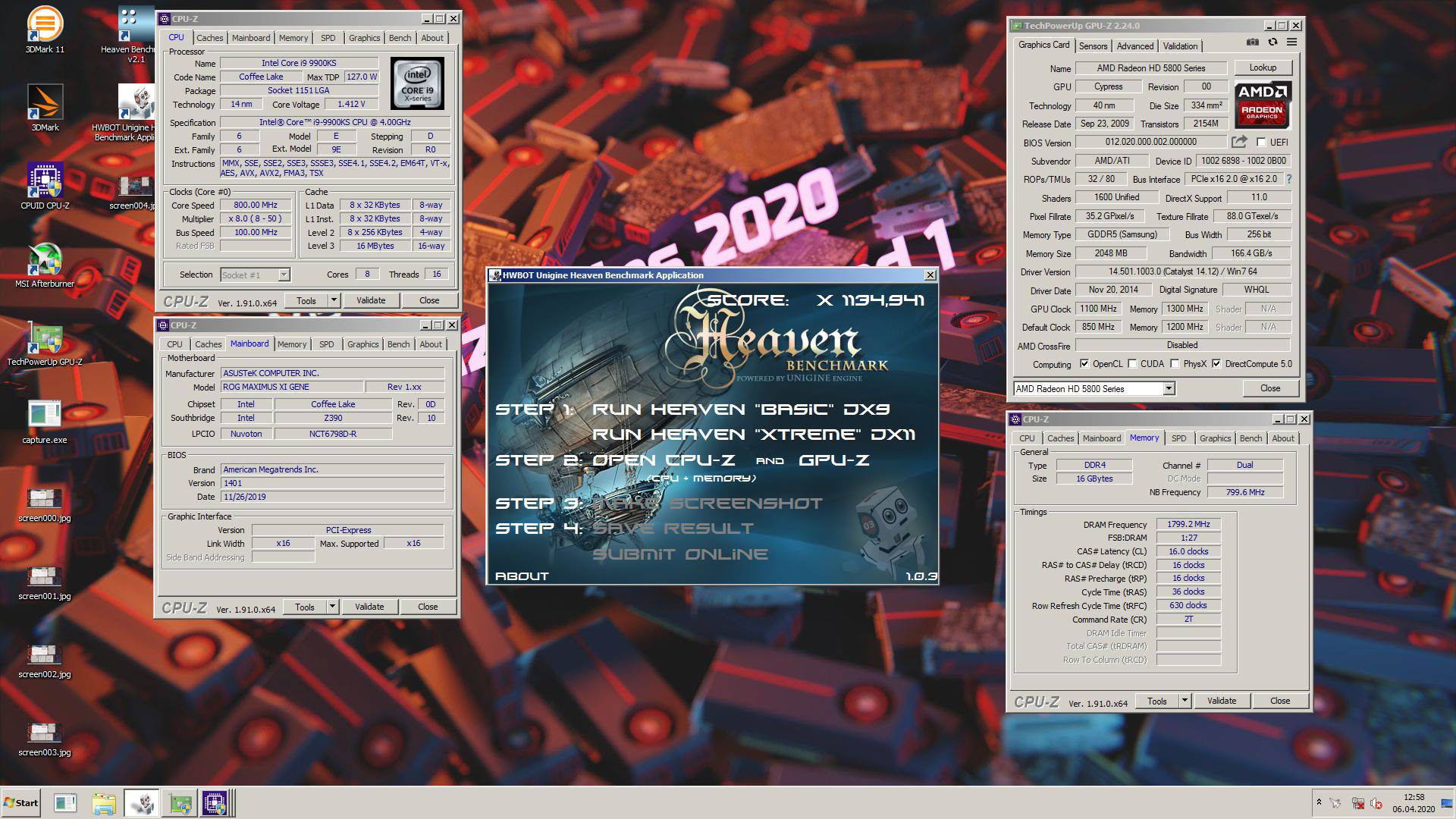The image size is (1456, 819).
Task: Click the GPU-Z Lookup button
Action: (1263, 67)
